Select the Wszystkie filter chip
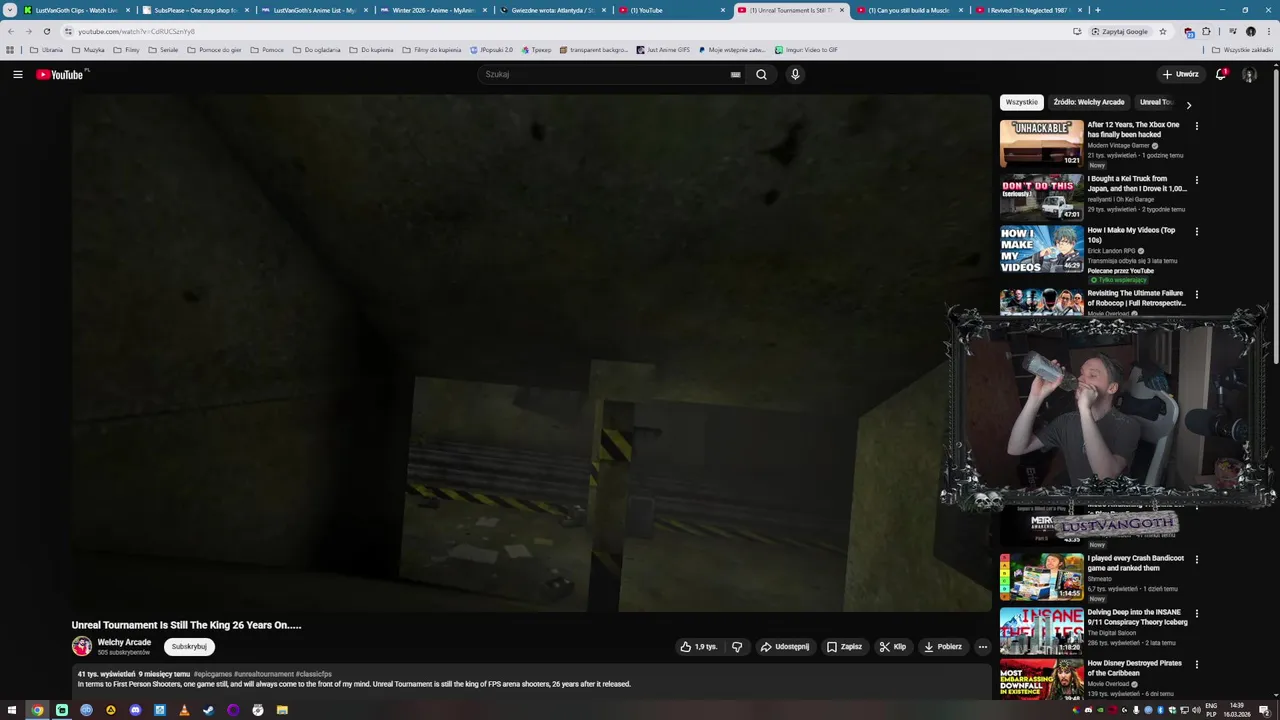 1022,102
